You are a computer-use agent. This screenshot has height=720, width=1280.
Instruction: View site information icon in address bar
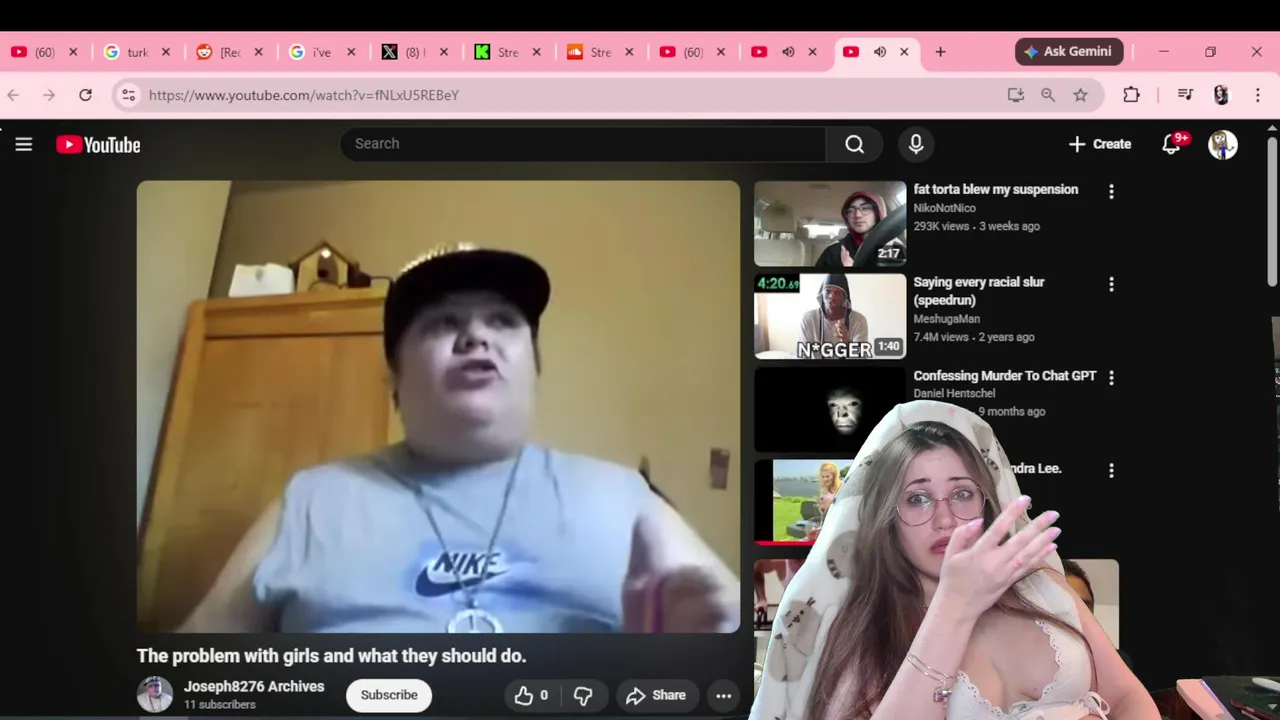(128, 95)
